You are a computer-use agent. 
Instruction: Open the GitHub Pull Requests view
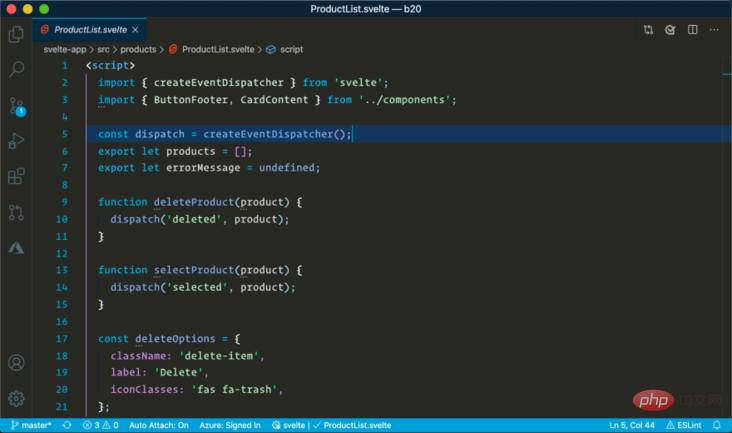click(16, 212)
